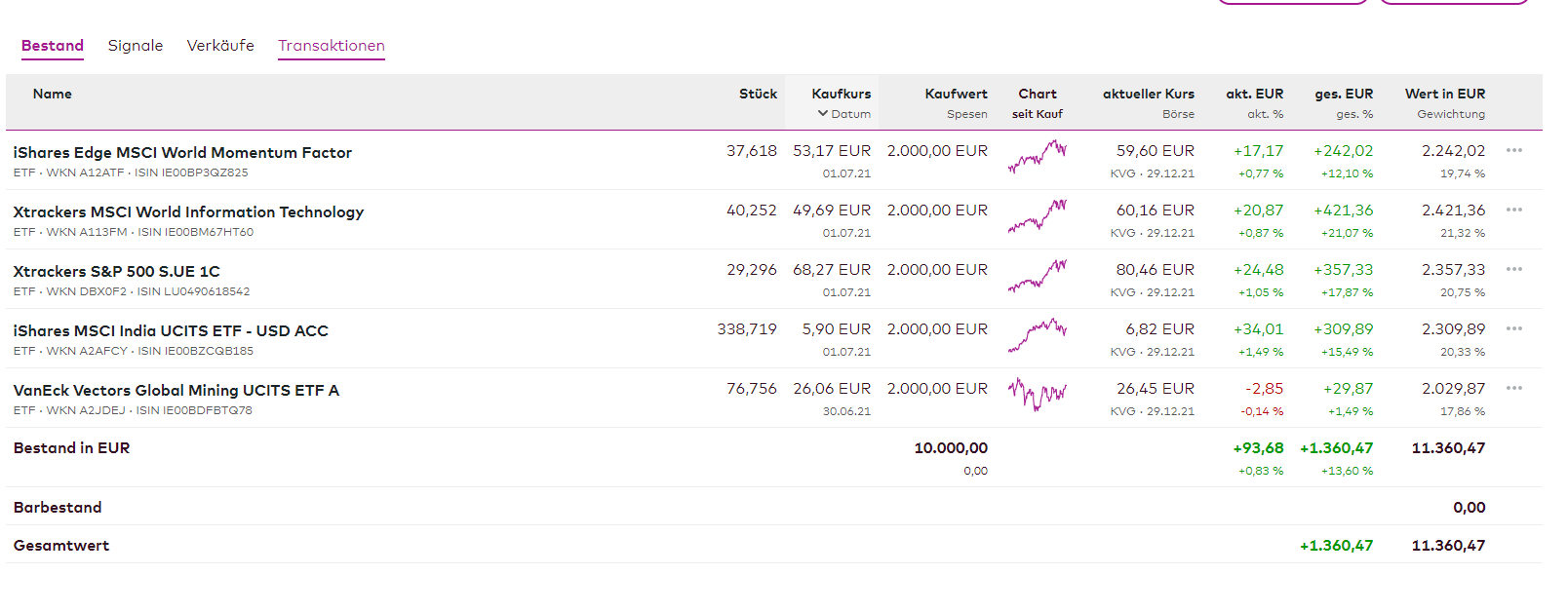Sort table by Name column header
Screen dimensions: 1568x613
pyautogui.click(x=53, y=95)
